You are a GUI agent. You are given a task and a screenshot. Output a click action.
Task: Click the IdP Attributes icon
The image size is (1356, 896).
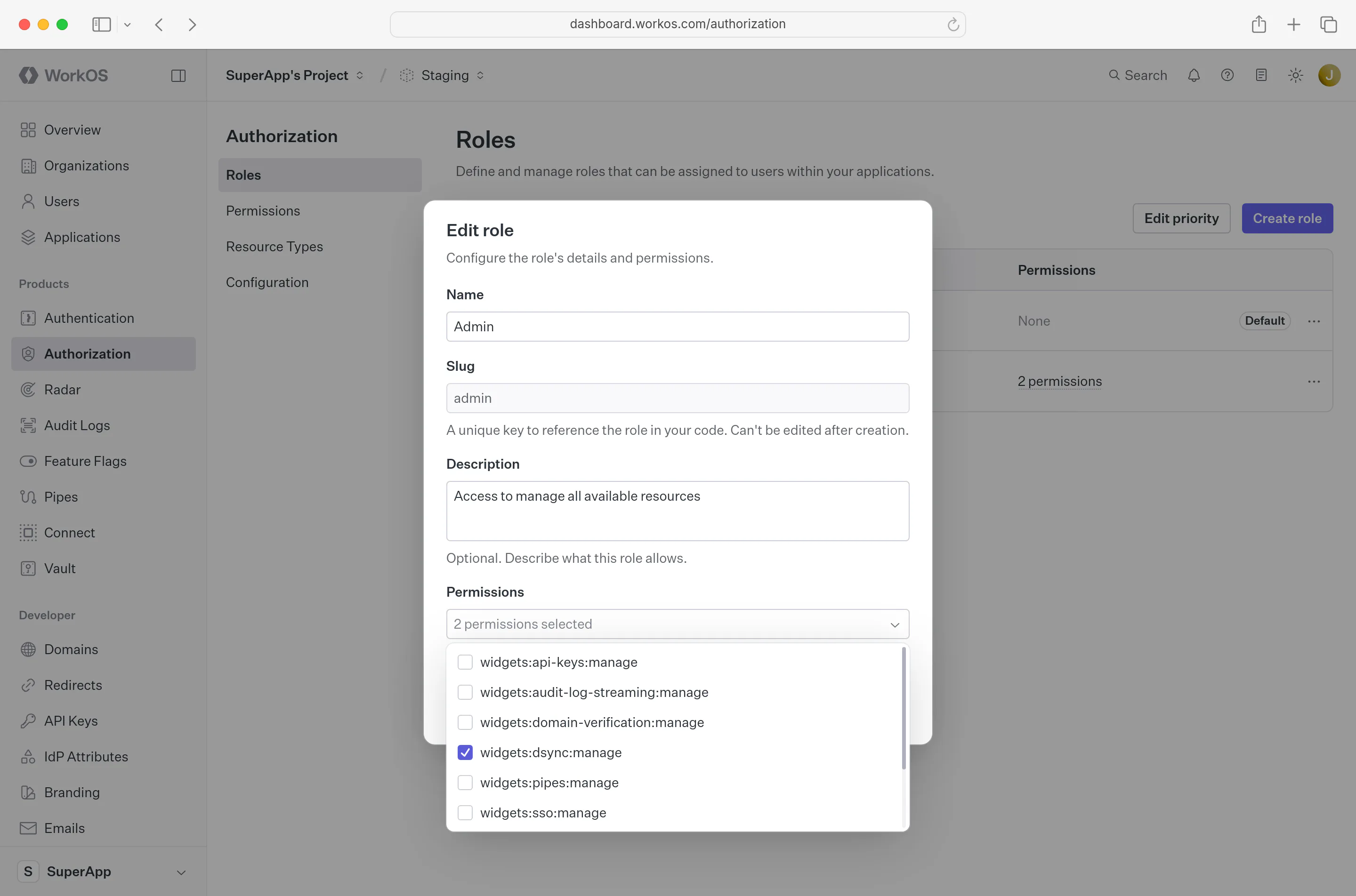point(28,757)
